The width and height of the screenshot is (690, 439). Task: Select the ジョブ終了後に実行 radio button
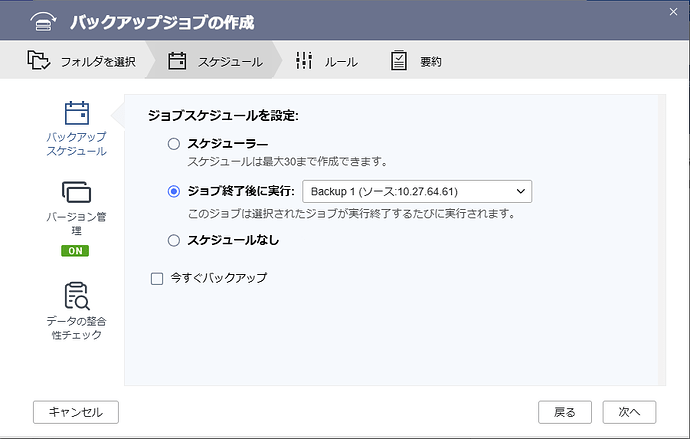click(174, 191)
